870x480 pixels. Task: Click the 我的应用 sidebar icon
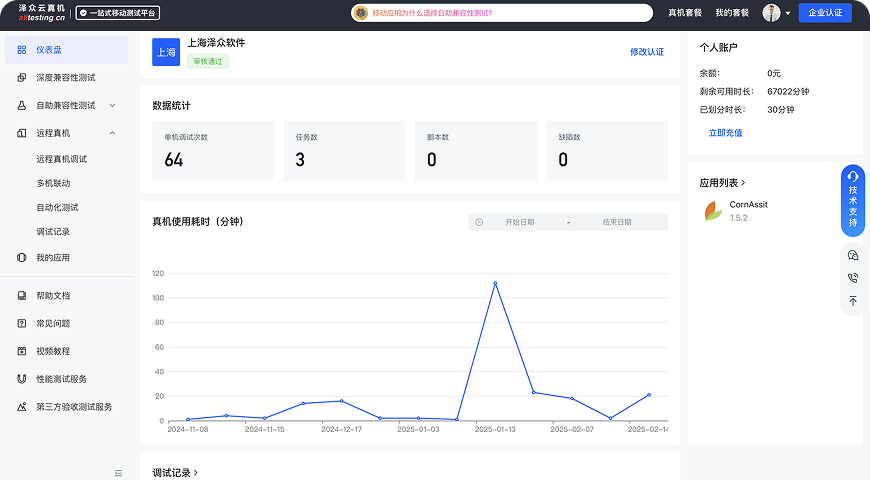pyautogui.click(x=22, y=258)
